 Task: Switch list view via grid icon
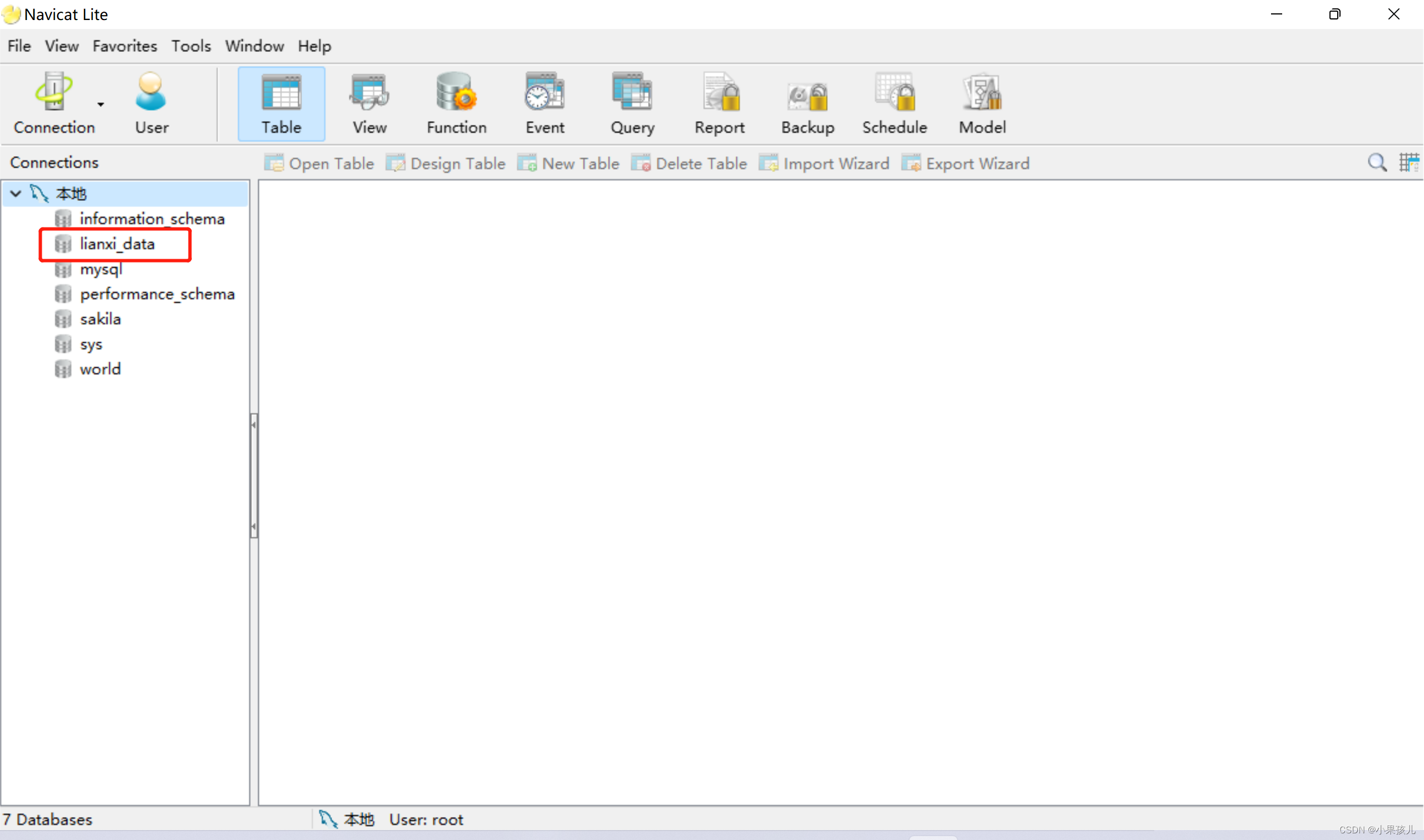pos(1408,163)
